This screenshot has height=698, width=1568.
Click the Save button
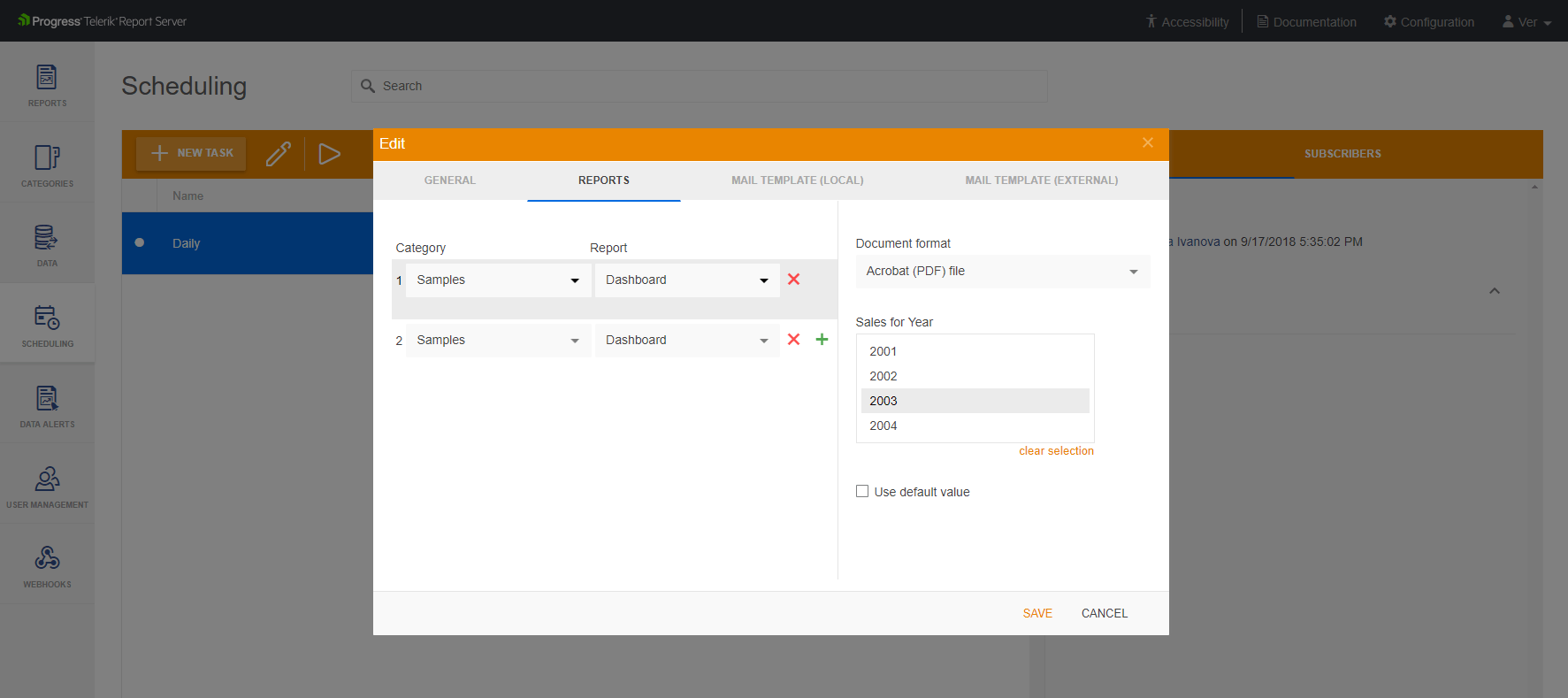[1037, 613]
